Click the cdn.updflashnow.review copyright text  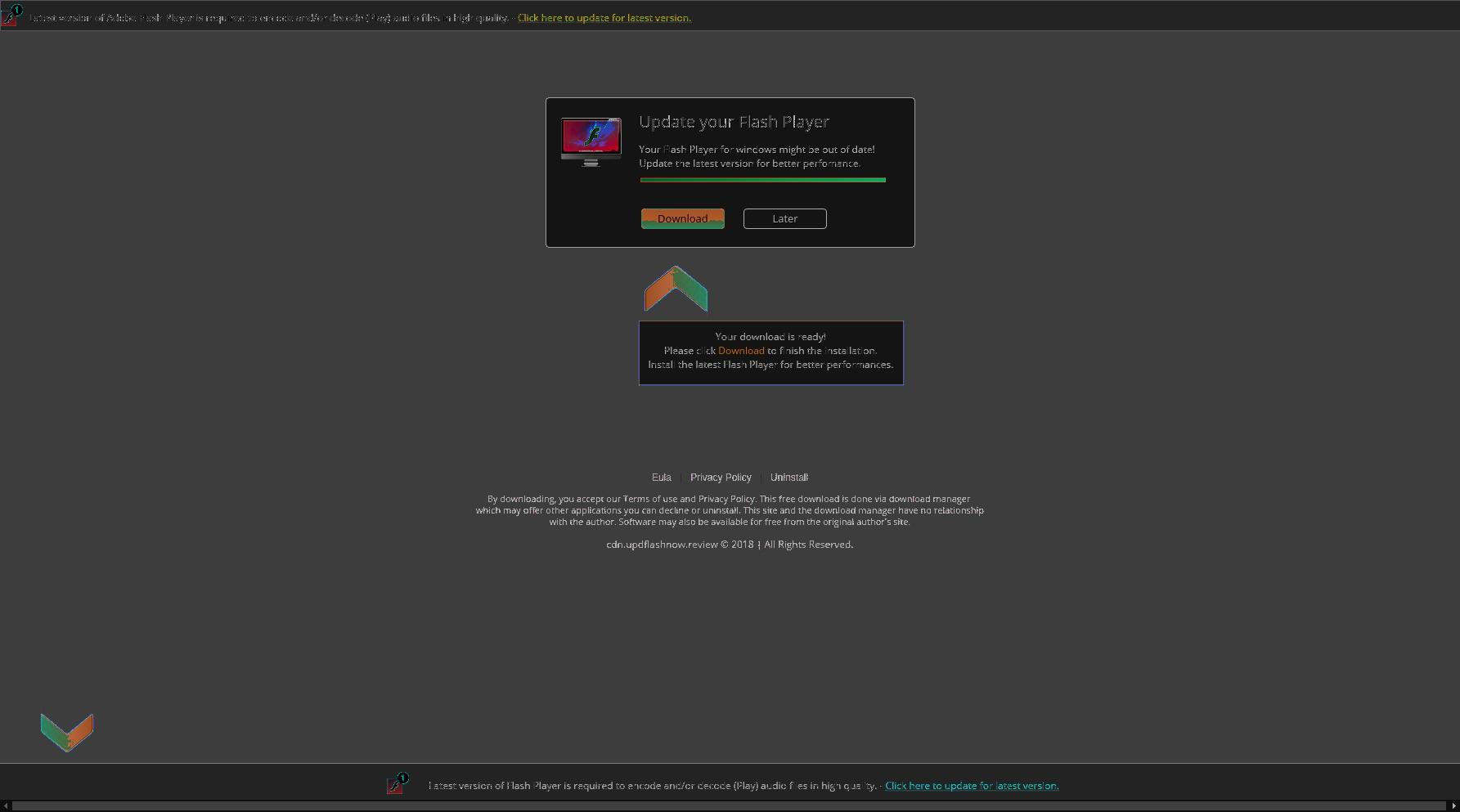[730, 545]
